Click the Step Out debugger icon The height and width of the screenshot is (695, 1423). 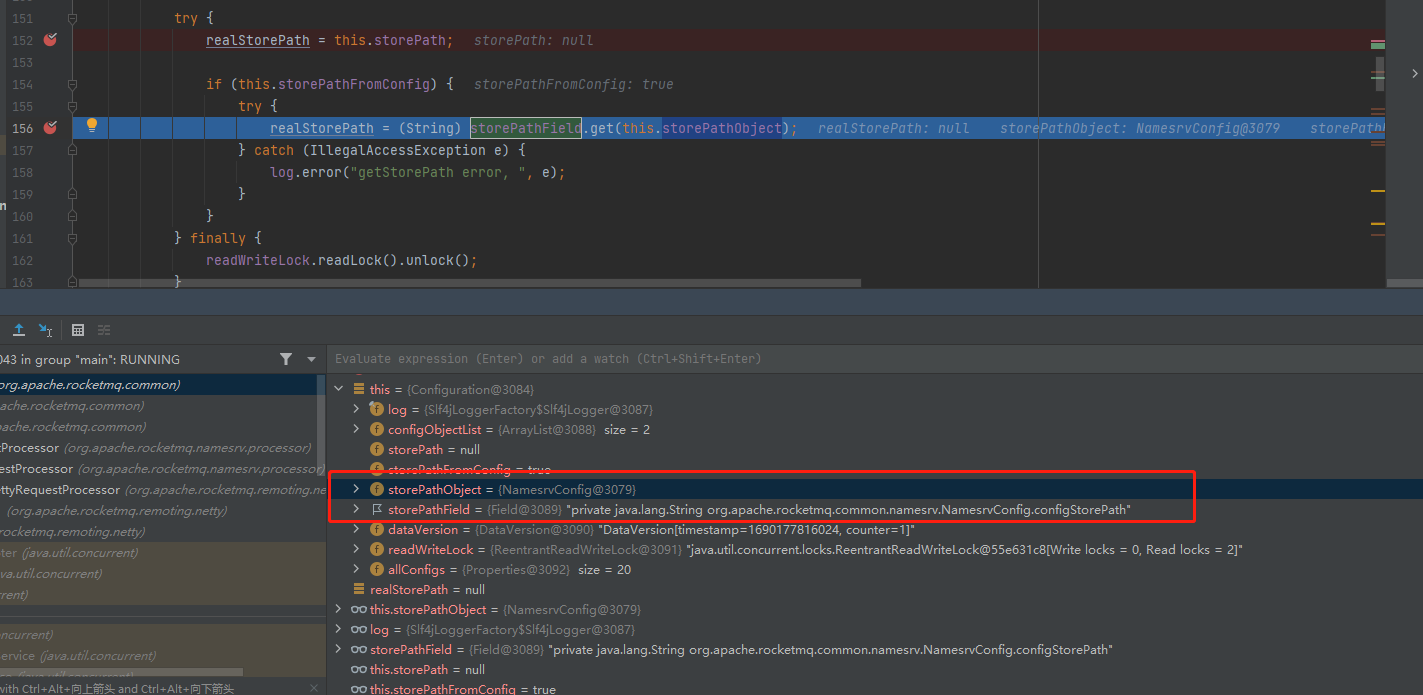18,329
